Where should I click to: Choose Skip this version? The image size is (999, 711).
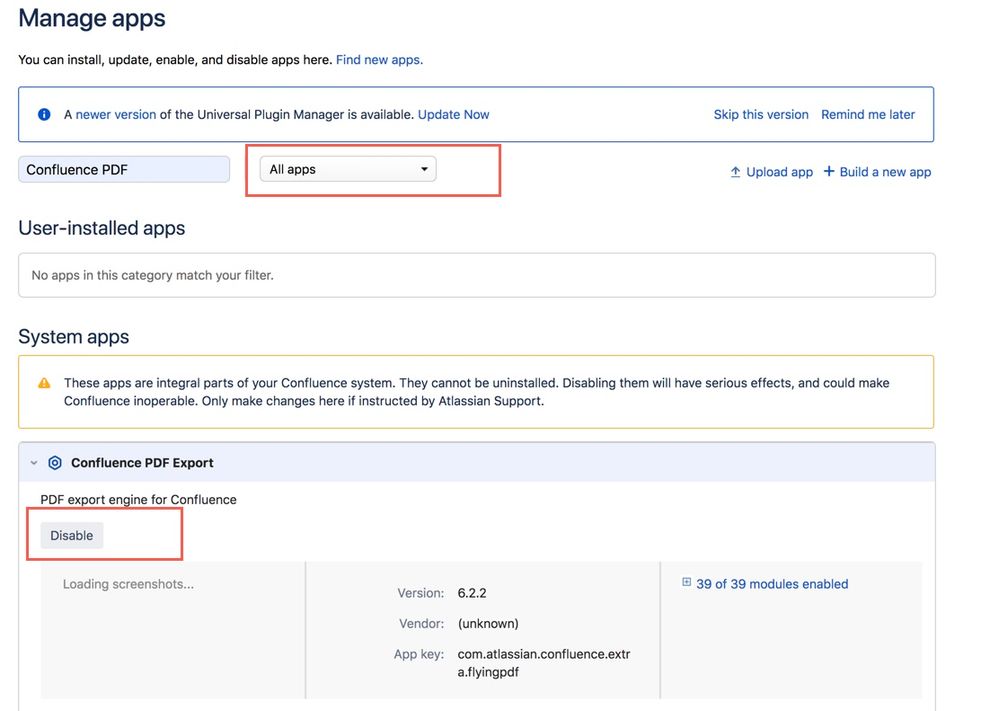(x=761, y=115)
